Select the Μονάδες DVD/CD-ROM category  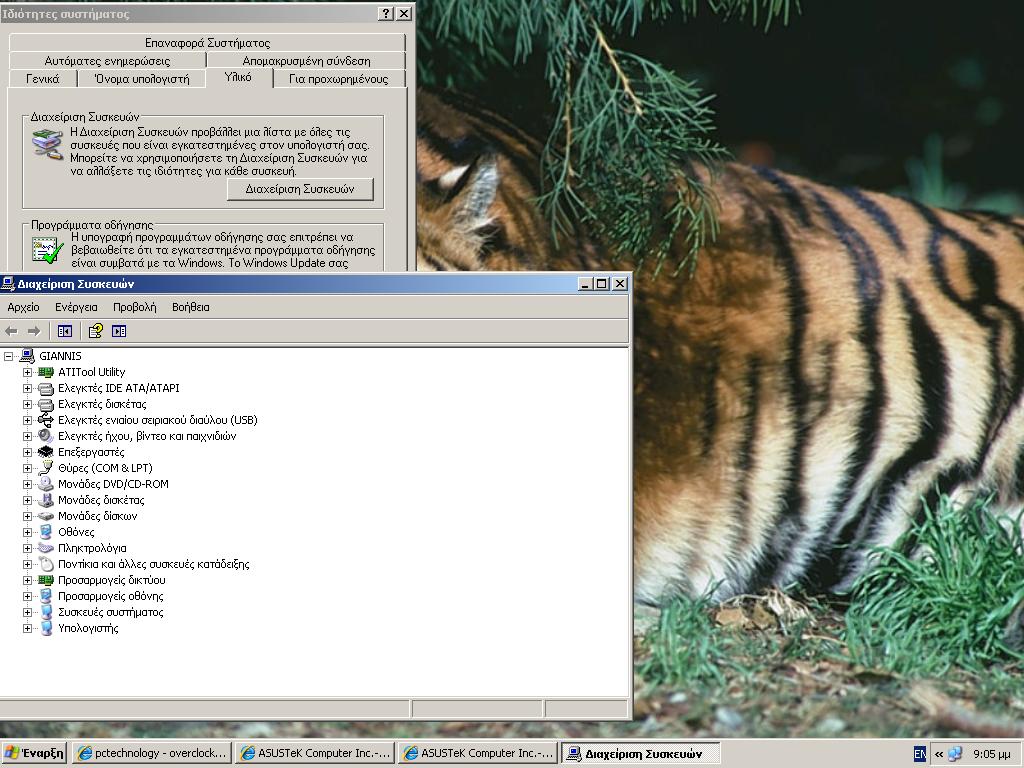[x=113, y=484]
